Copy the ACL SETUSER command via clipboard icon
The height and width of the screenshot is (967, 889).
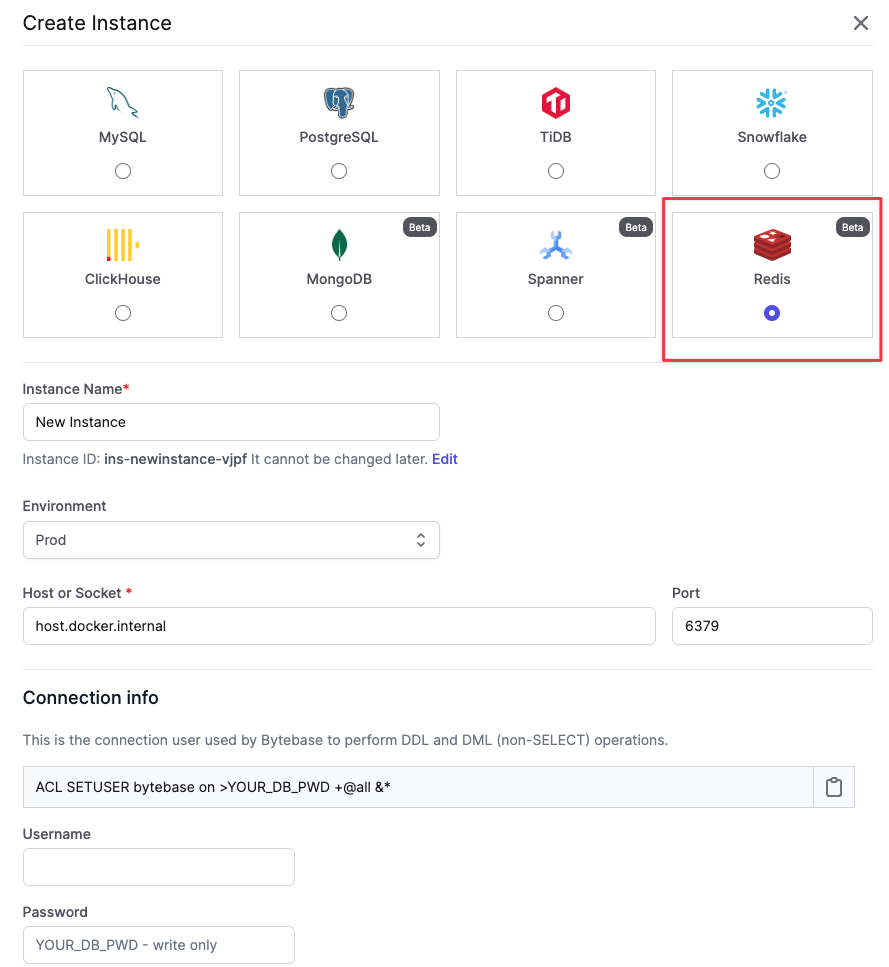click(x=834, y=787)
